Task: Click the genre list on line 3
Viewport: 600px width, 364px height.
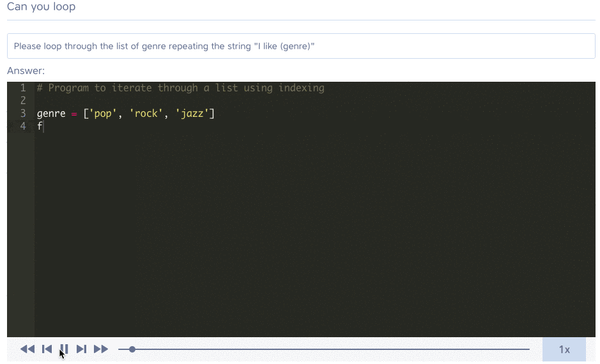Action: [x=149, y=113]
